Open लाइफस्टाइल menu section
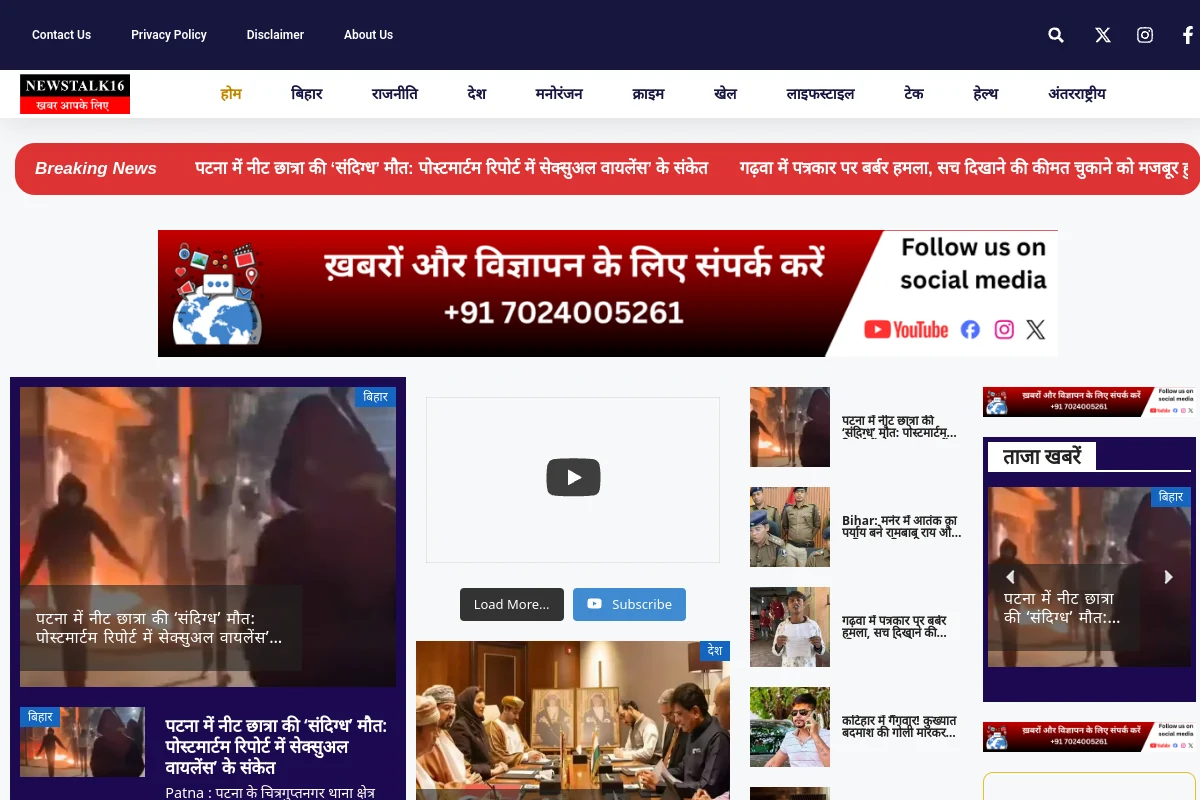This screenshot has height=800, width=1200. [x=820, y=94]
